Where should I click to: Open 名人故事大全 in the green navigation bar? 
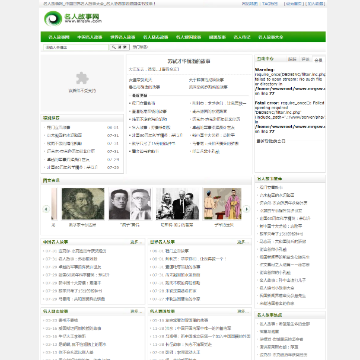click(x=271, y=37)
